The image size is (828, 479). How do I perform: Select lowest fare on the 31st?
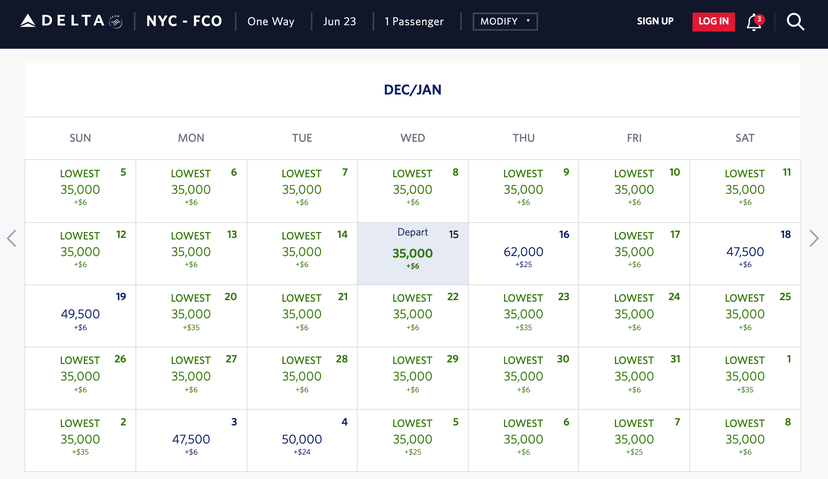pyautogui.click(x=634, y=377)
